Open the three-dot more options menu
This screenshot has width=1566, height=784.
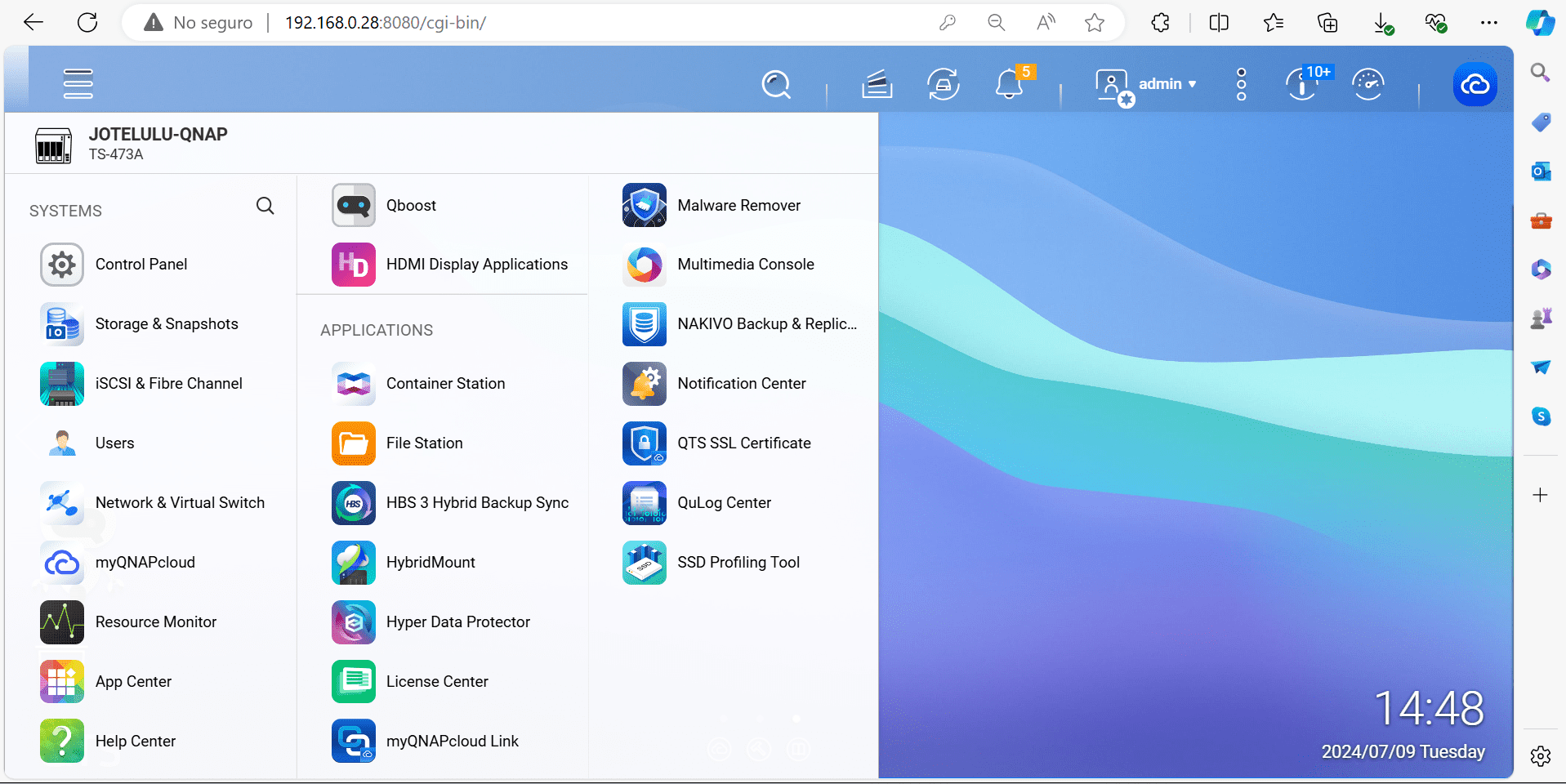point(1242,84)
